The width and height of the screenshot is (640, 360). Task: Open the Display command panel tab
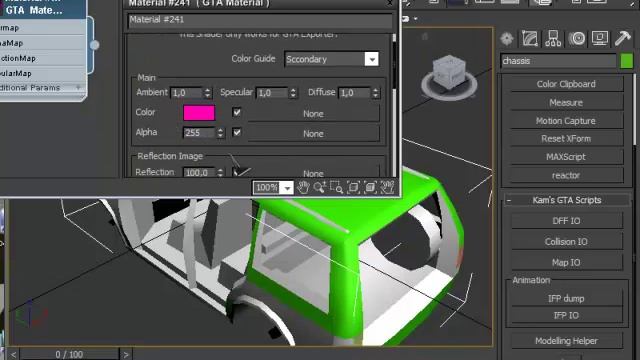(x=600, y=38)
